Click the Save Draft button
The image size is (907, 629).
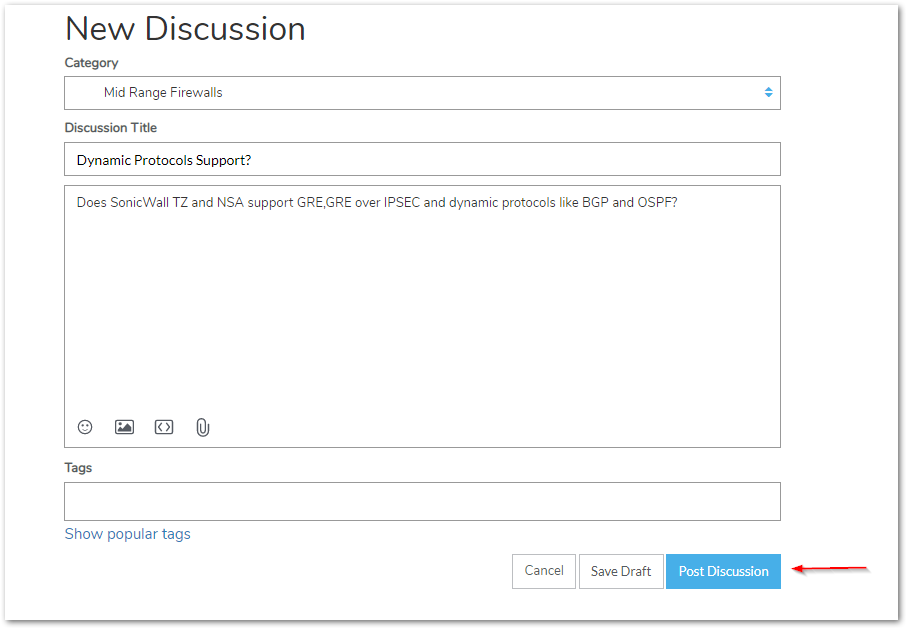[x=621, y=571]
